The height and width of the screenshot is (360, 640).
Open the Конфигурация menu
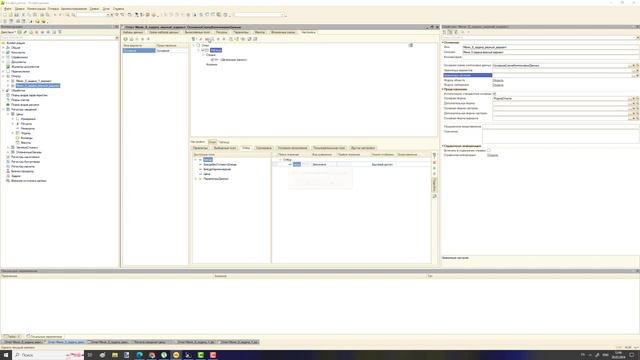pyautogui.click(x=36, y=9)
